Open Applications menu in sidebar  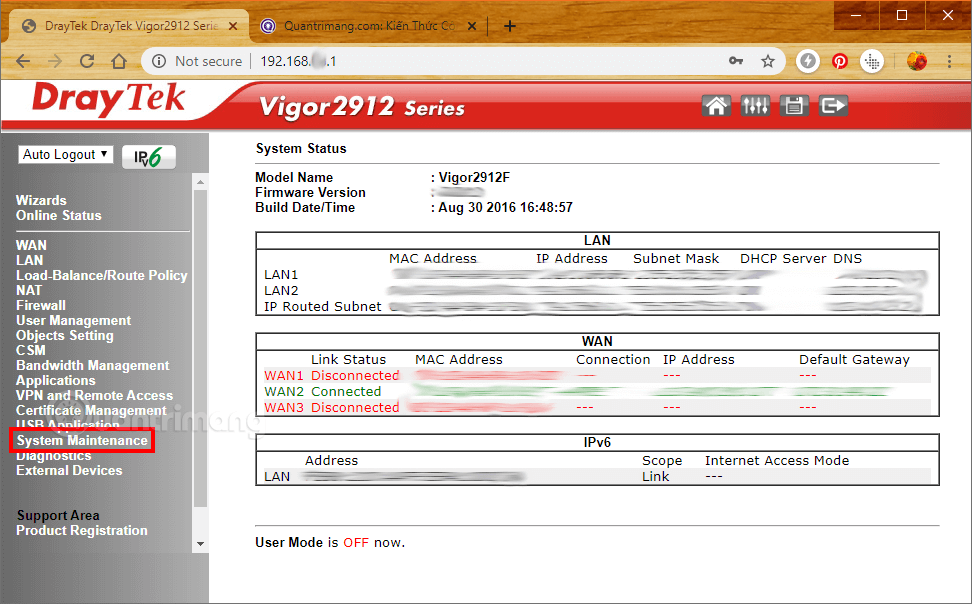[56, 381]
